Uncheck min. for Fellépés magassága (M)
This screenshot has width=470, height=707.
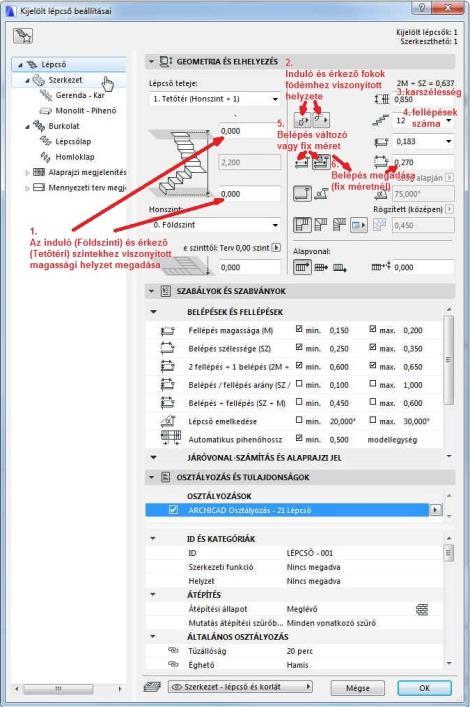[x=299, y=329]
